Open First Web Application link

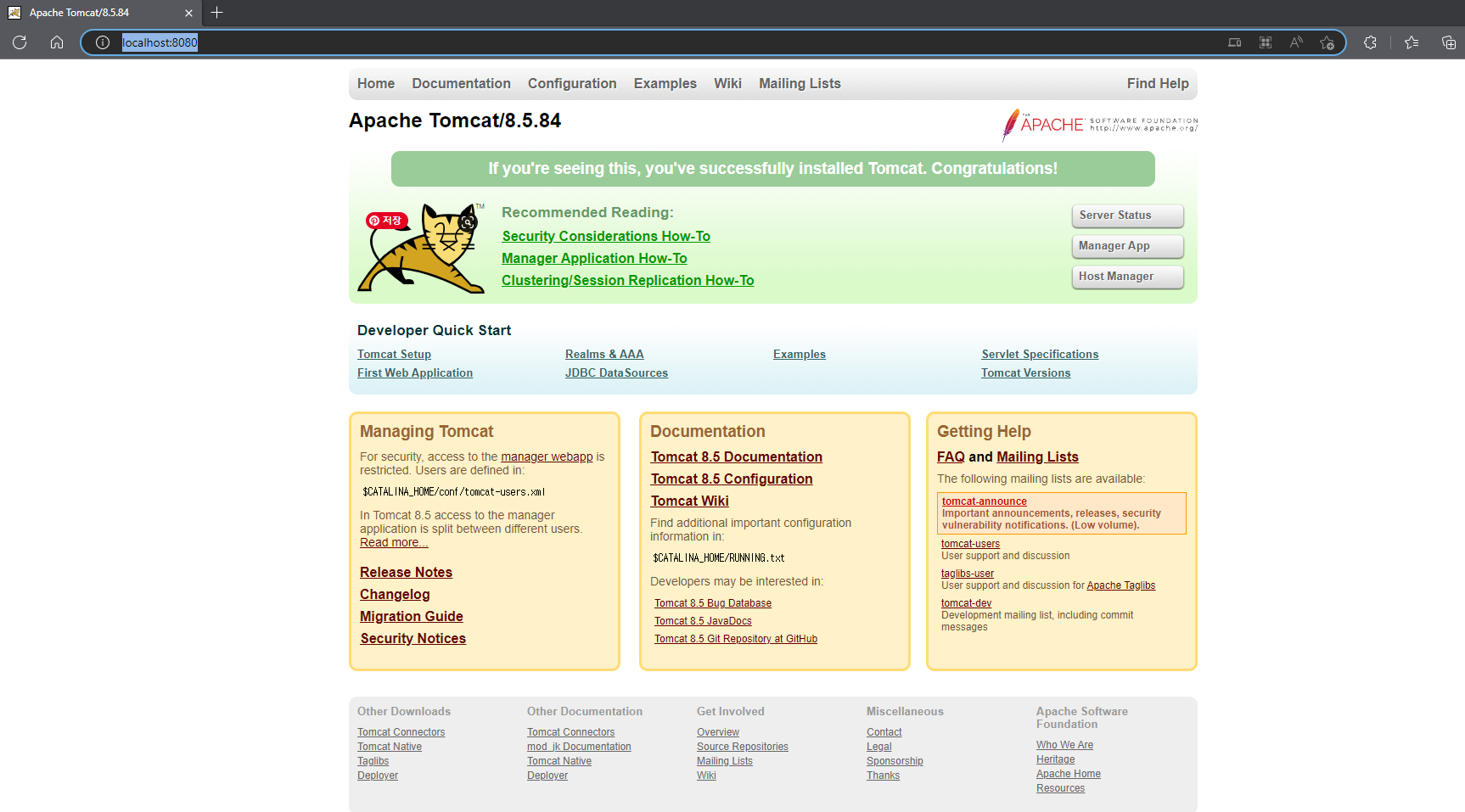click(x=415, y=372)
